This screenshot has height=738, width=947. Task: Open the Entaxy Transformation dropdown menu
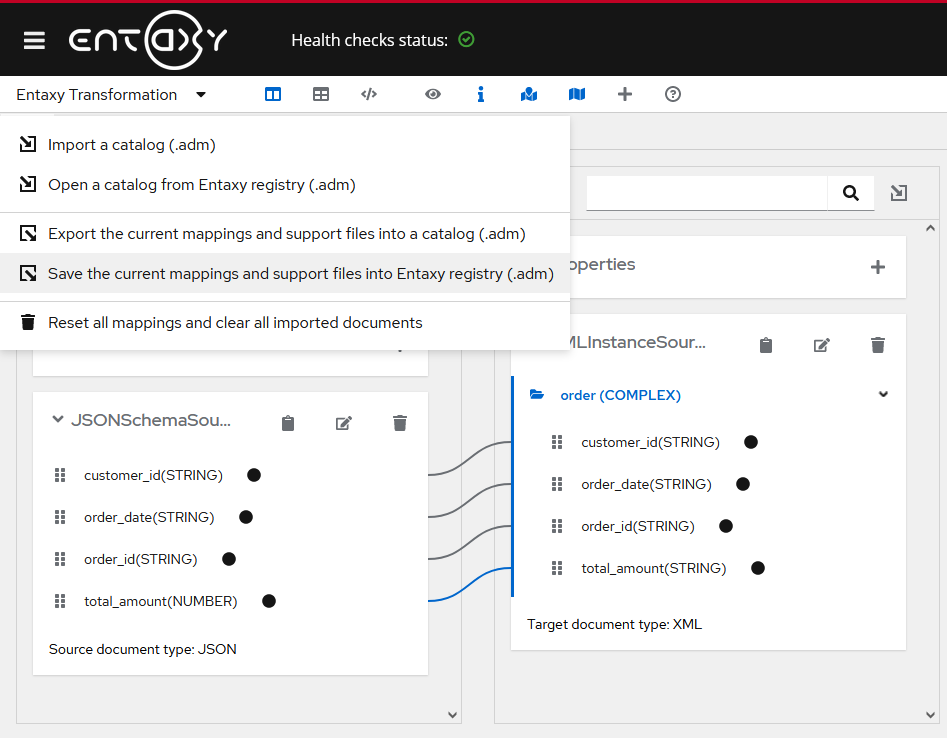coord(111,95)
